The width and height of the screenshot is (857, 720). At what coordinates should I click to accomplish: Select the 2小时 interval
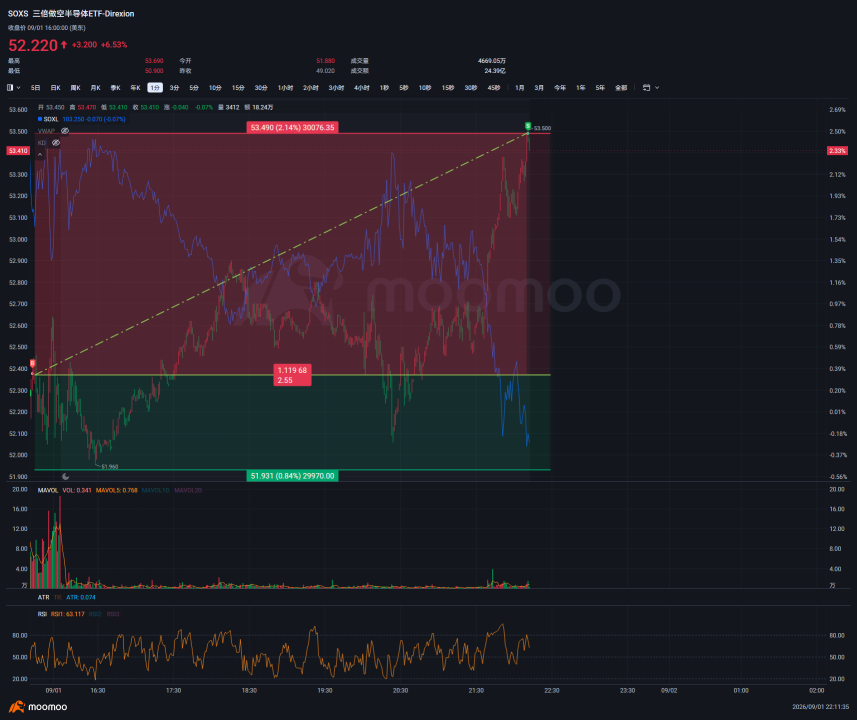pyautogui.click(x=311, y=87)
